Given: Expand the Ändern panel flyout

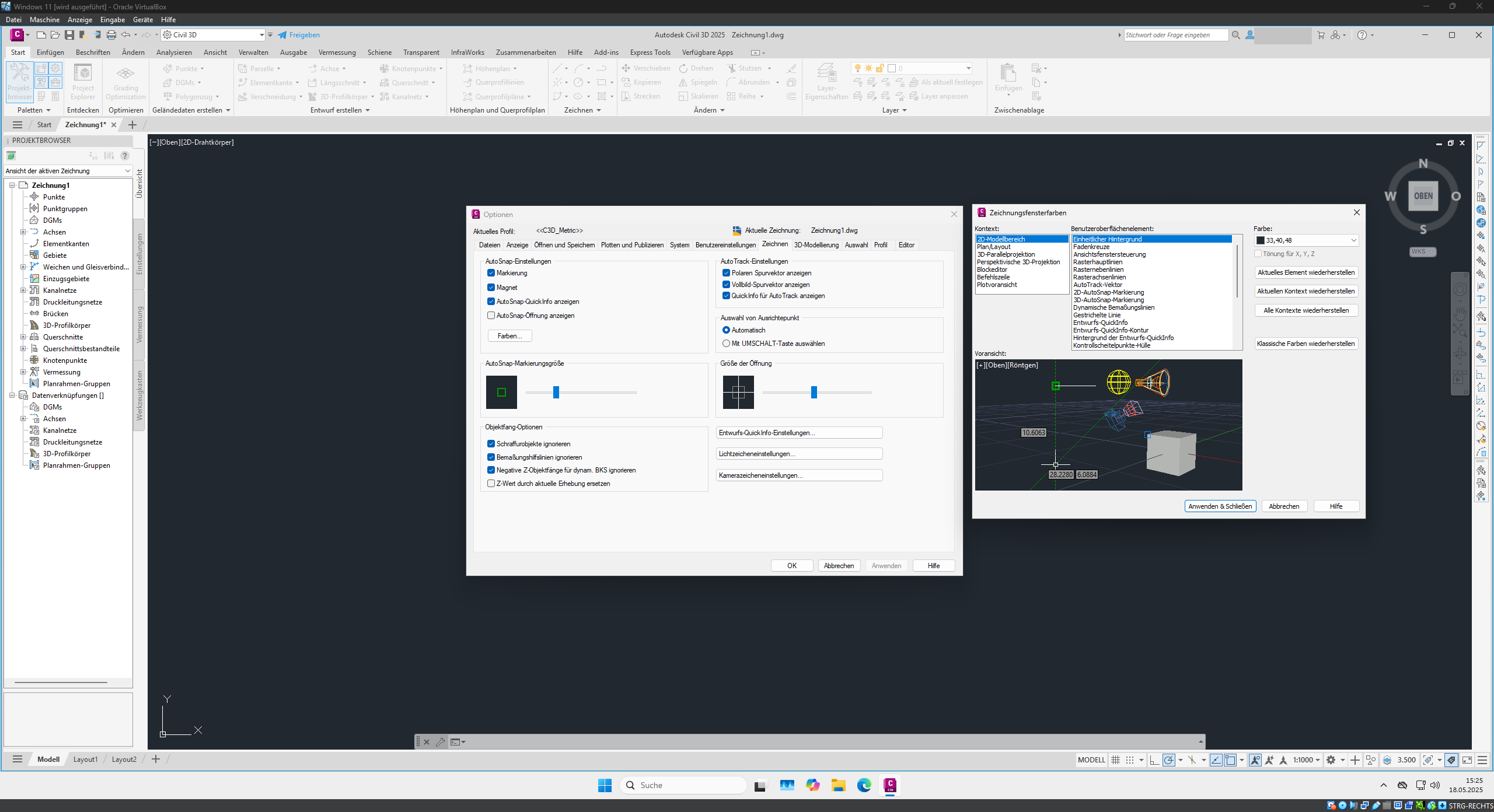Looking at the screenshot, I should tap(709, 110).
